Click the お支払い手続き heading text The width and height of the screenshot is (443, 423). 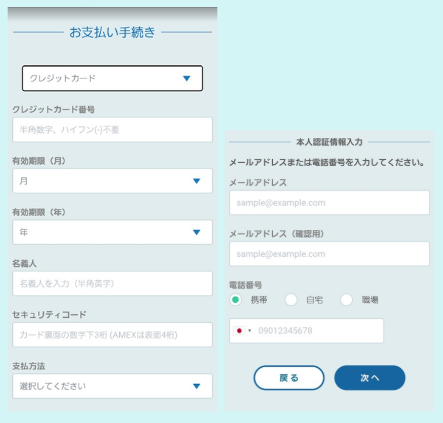coord(112,32)
